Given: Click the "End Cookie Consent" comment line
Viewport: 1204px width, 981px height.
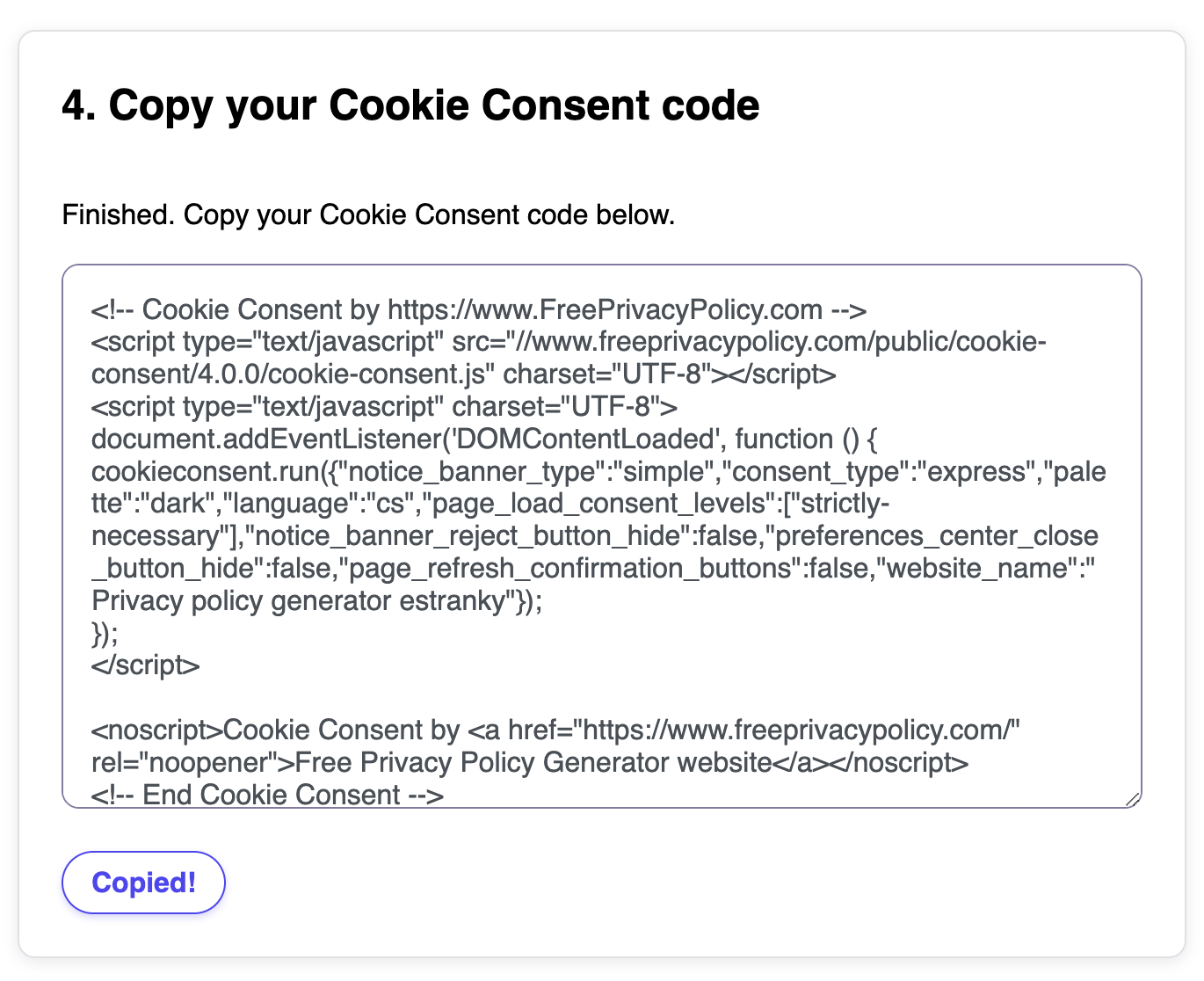Looking at the screenshot, I should [x=267, y=795].
